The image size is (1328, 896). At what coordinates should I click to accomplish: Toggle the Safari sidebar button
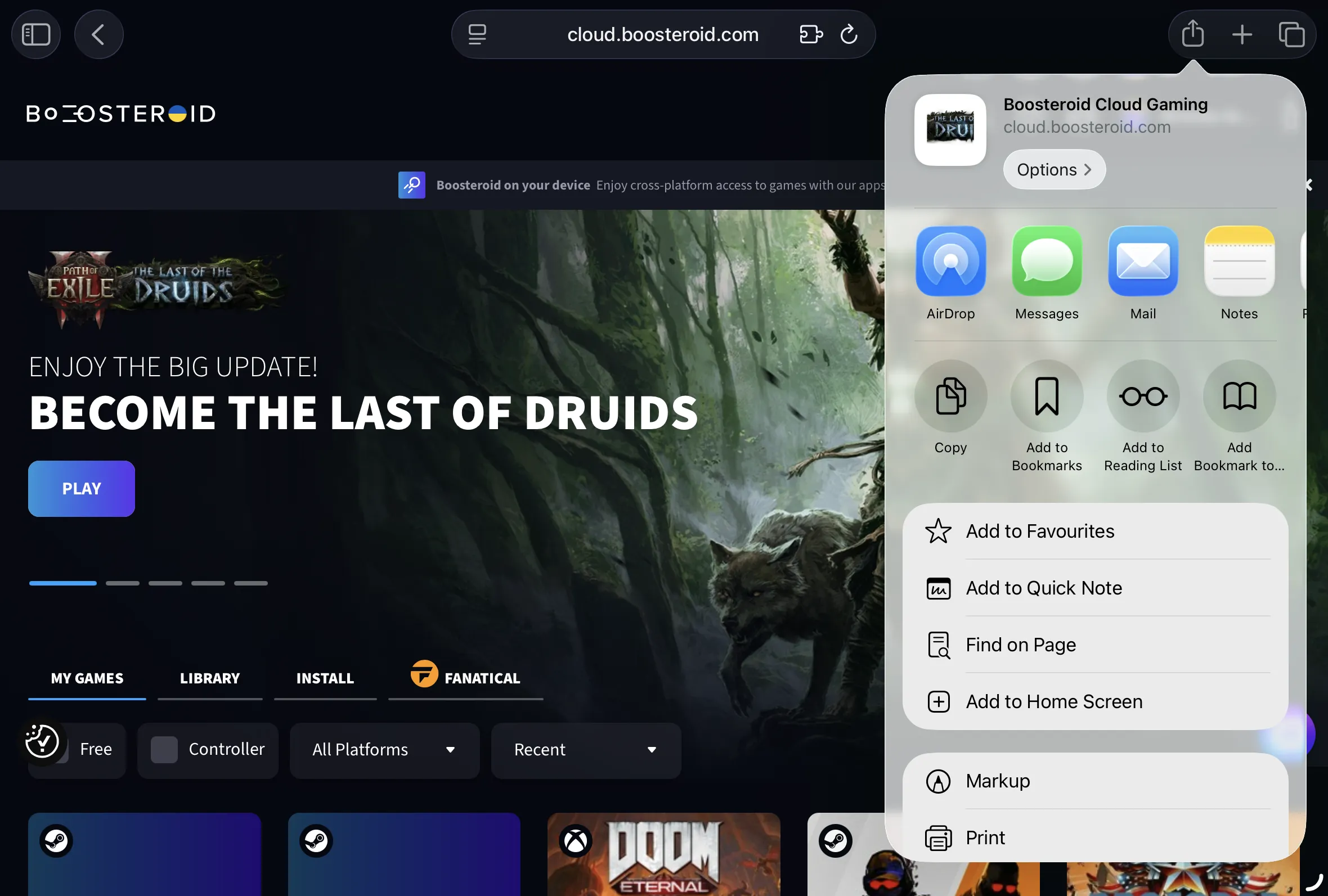36,34
